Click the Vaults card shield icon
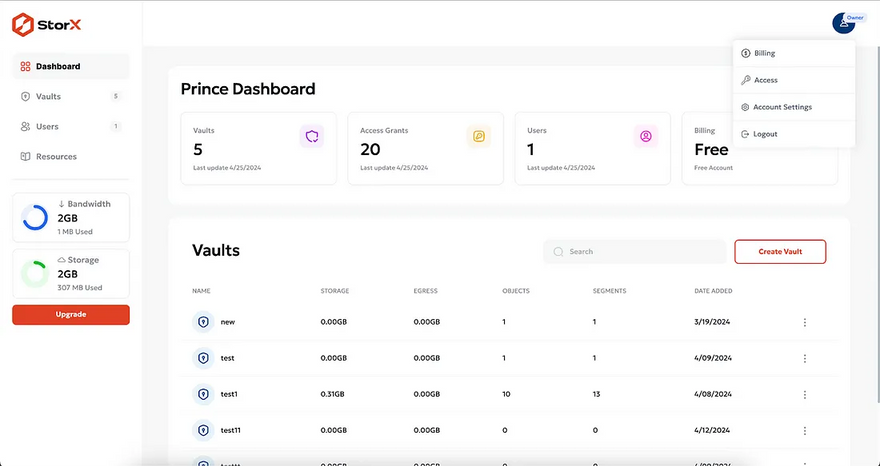Image resolution: width=880 pixels, height=466 pixels. pyautogui.click(x=312, y=136)
